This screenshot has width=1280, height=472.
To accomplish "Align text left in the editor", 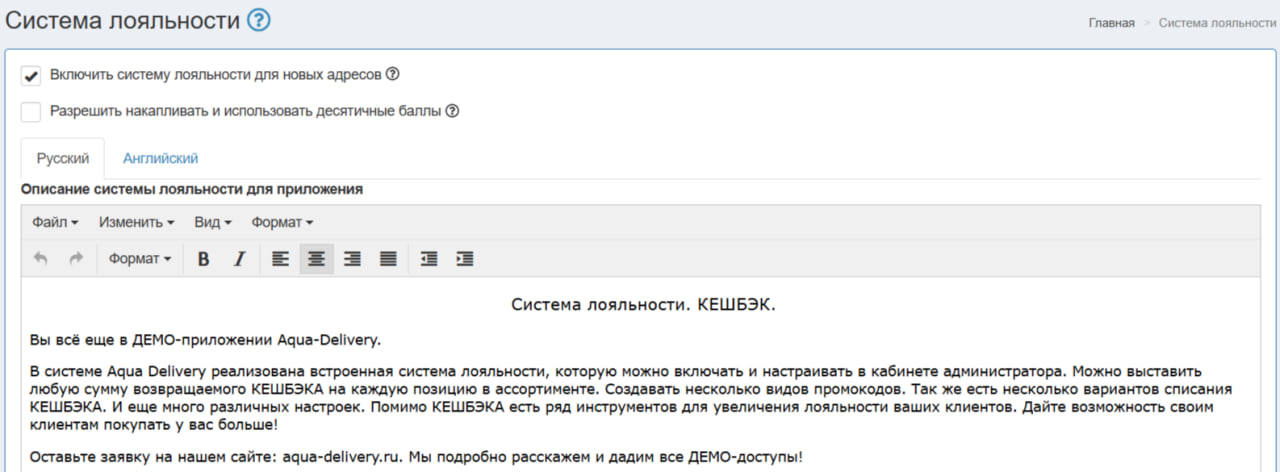I will click(281, 259).
